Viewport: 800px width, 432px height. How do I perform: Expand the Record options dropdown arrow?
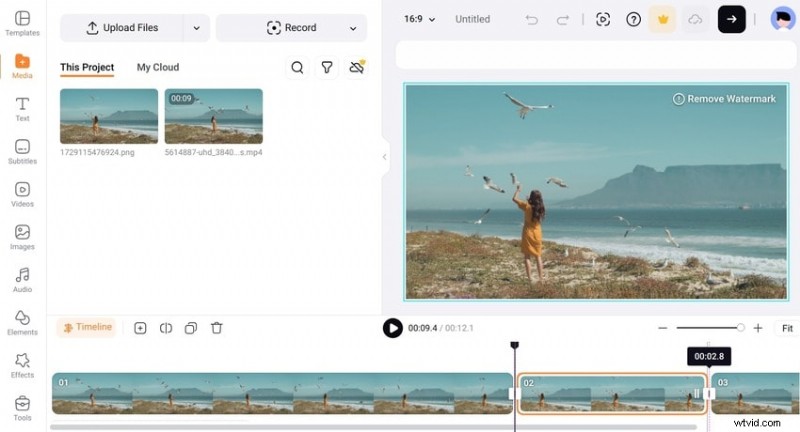353,28
